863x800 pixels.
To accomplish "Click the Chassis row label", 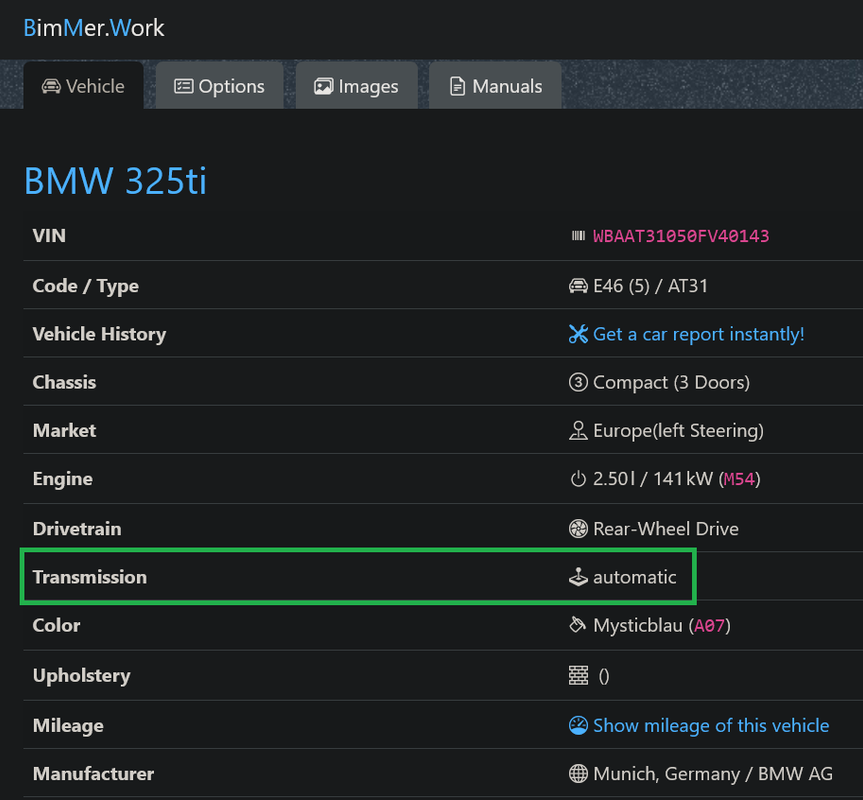I will 64,382.
